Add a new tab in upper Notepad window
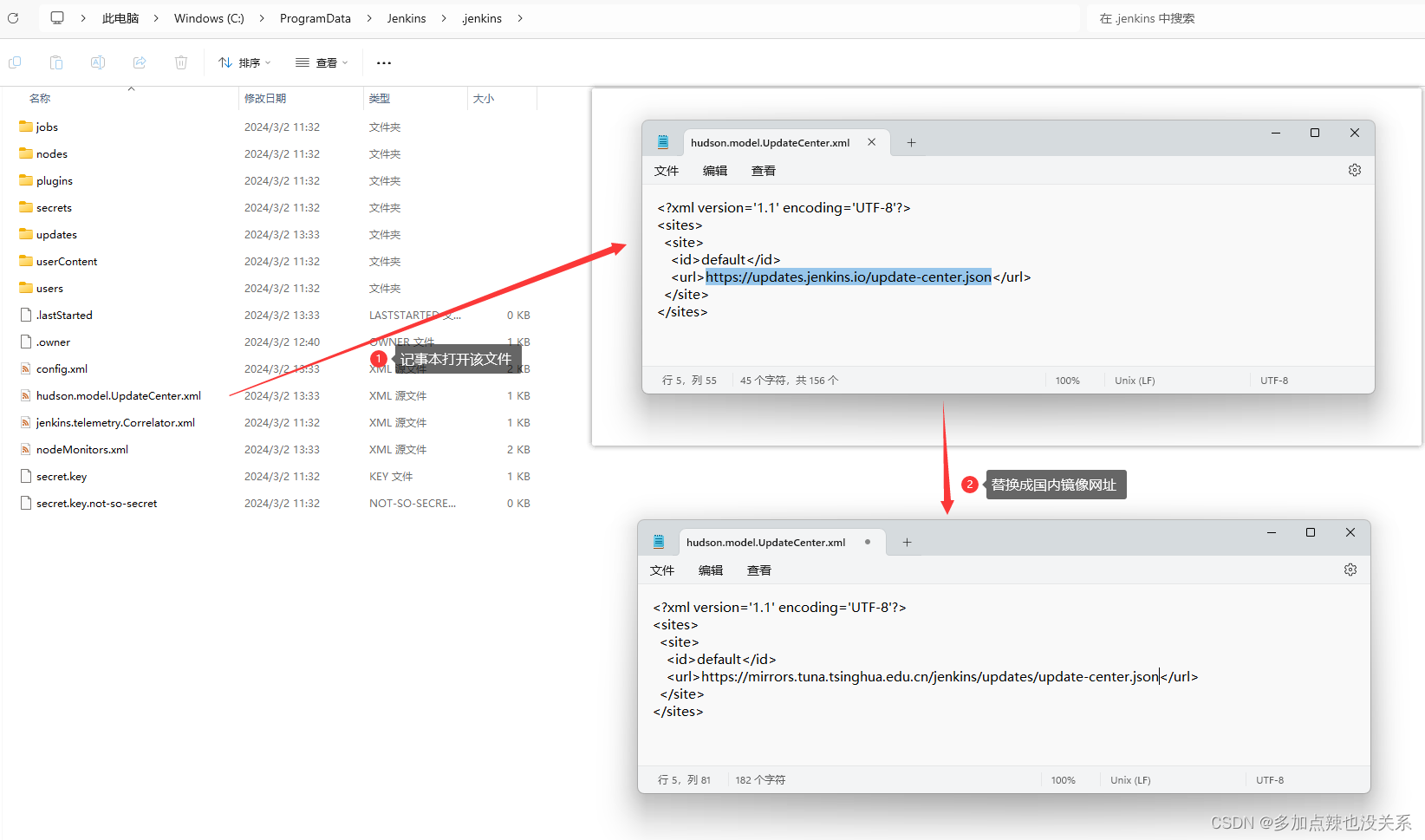Screen dimensions: 1425x840 911,143
